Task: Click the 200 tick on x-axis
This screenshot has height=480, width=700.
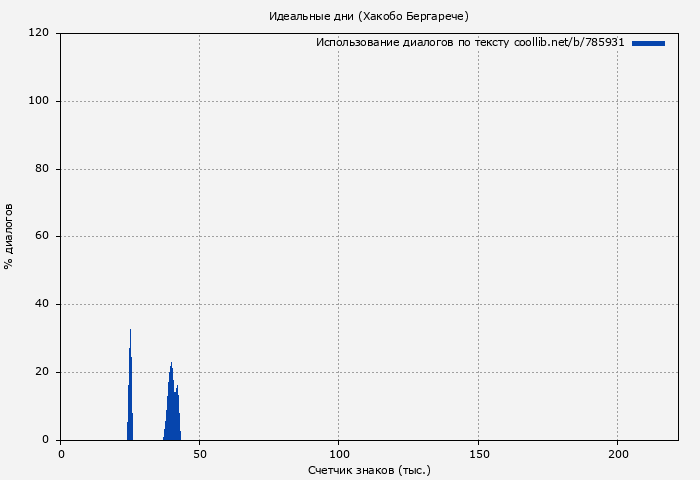Action: click(617, 454)
